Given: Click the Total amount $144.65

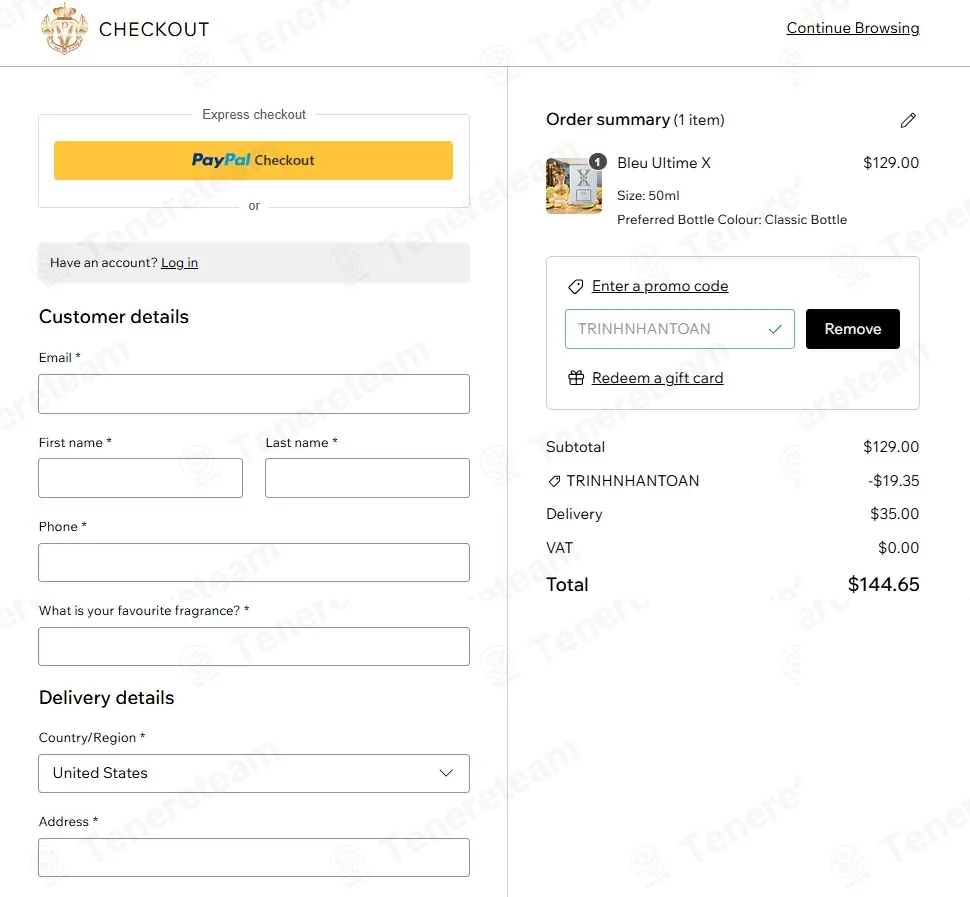Looking at the screenshot, I should (883, 585).
